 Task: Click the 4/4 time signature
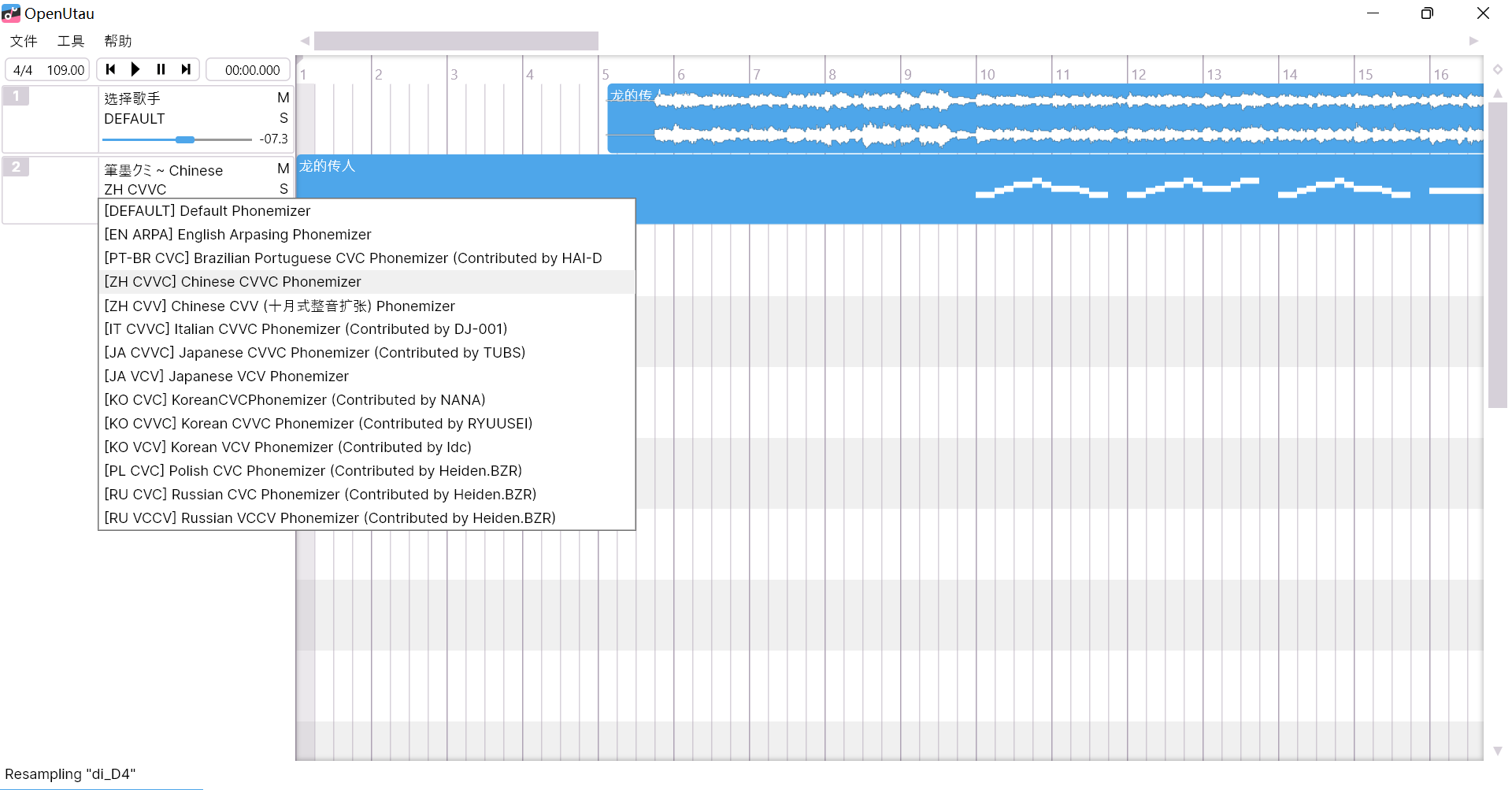coord(23,70)
